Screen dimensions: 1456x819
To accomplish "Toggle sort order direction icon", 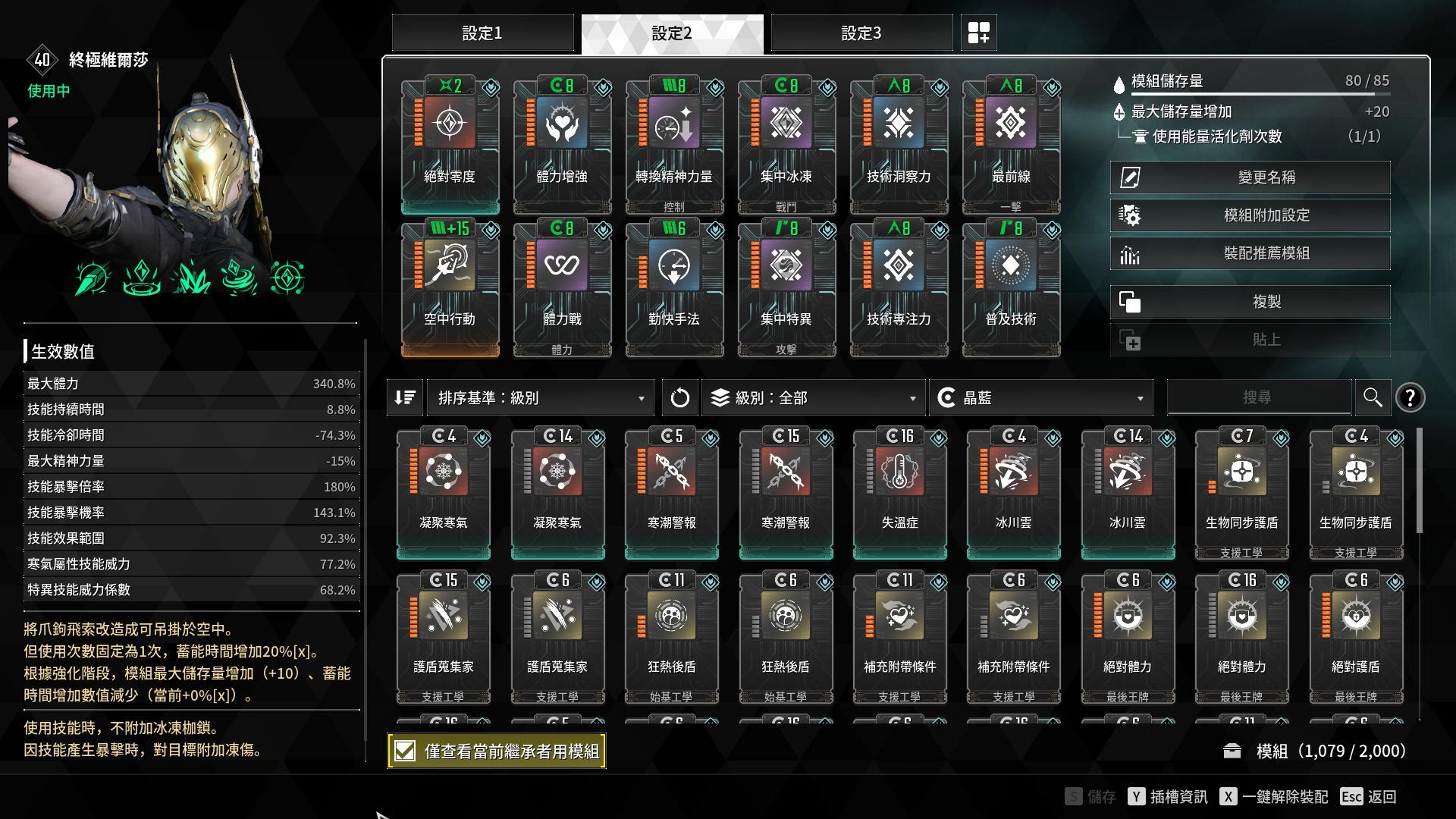I will click(x=405, y=397).
